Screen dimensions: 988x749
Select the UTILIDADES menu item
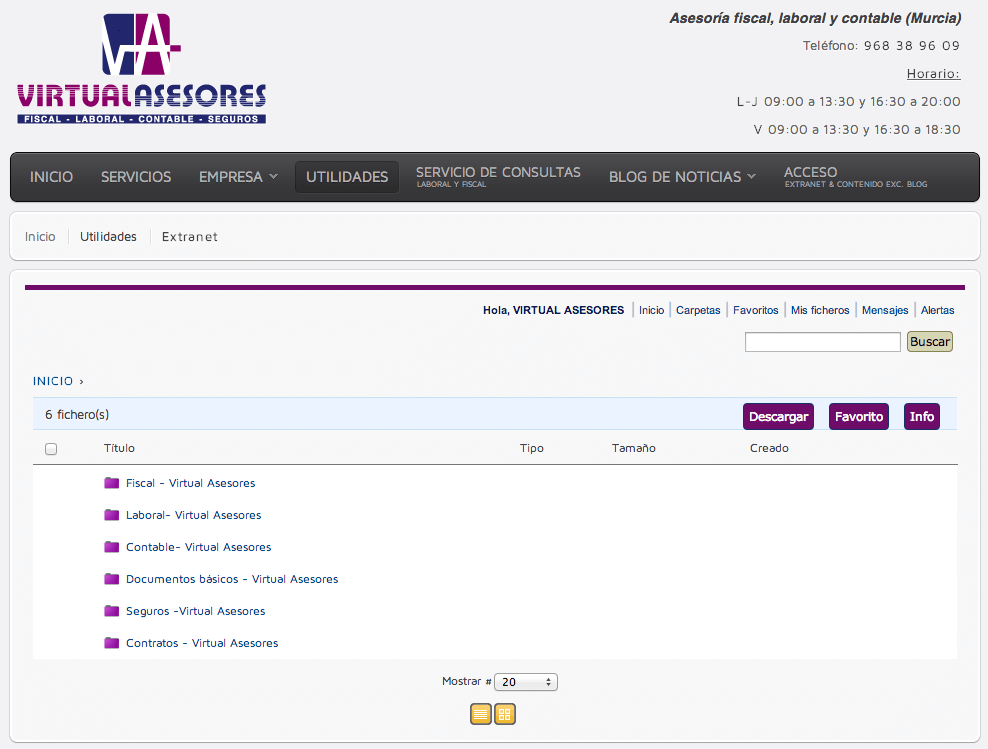tap(347, 177)
